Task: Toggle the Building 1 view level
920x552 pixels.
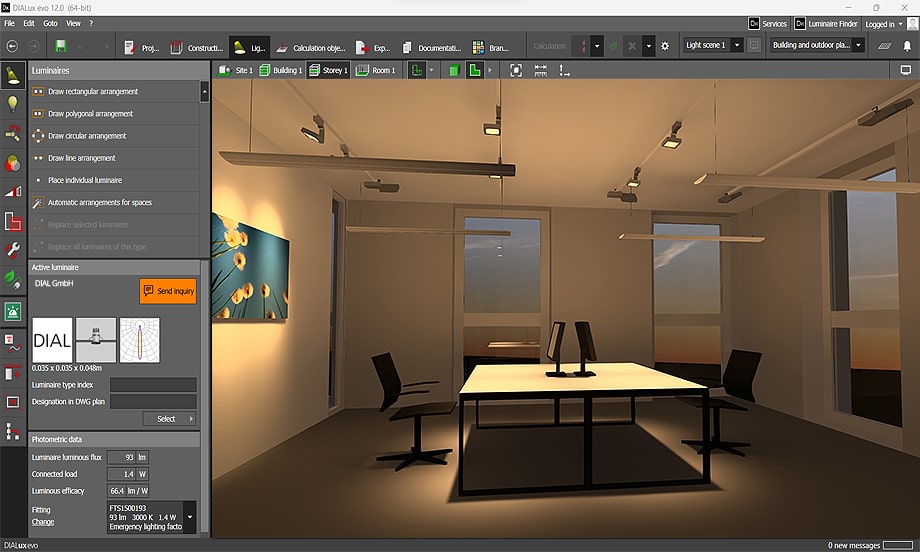Action: tap(280, 71)
